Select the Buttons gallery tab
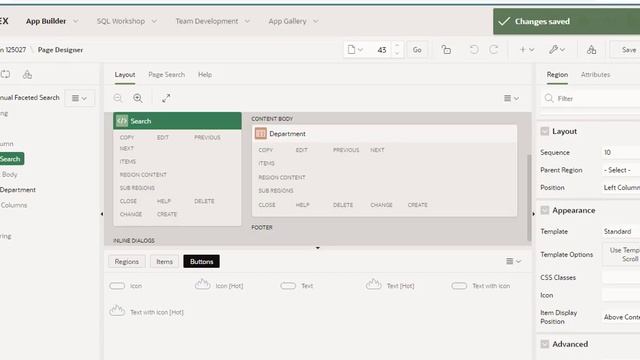The image size is (640, 360). (x=202, y=262)
